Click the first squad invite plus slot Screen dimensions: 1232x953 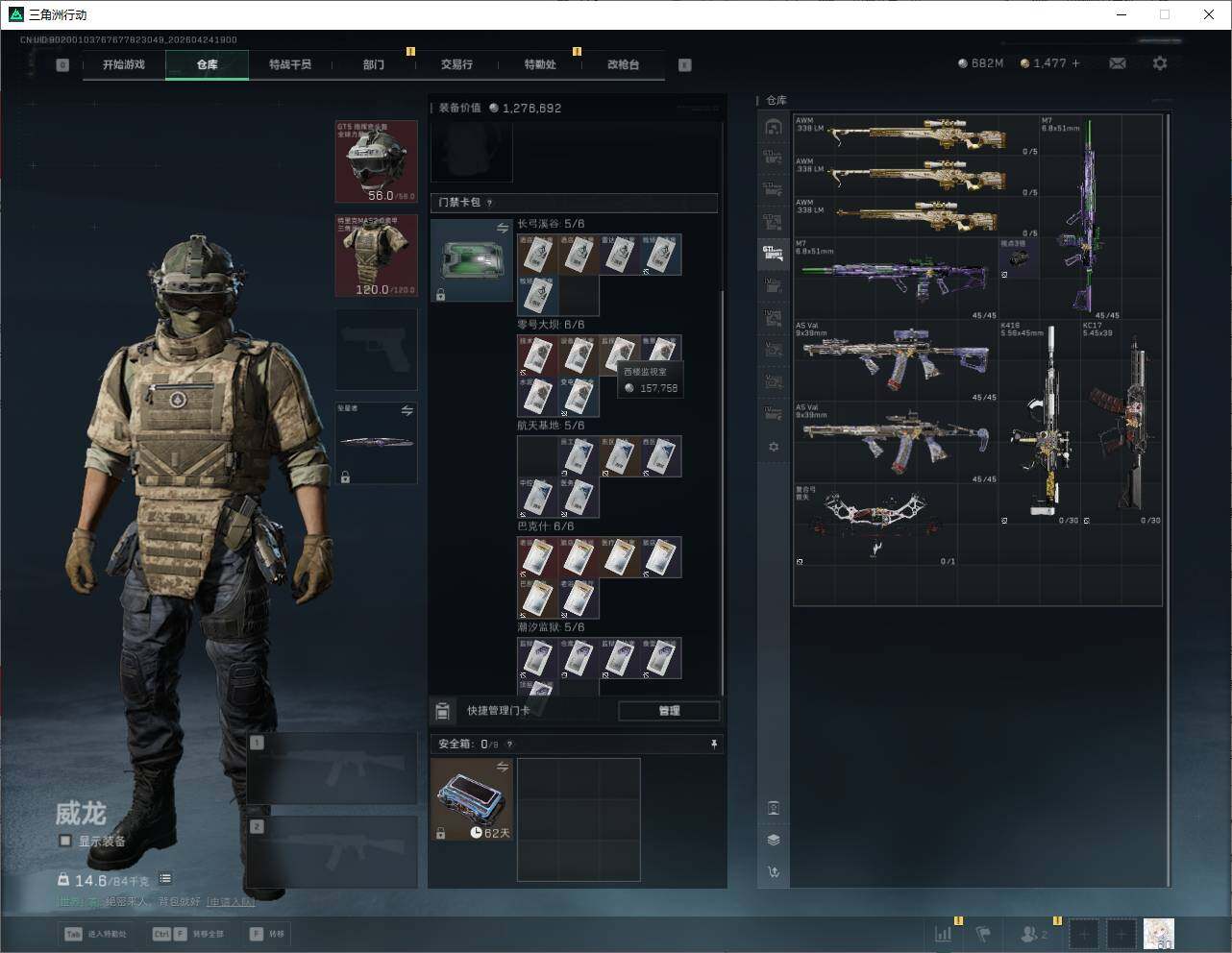pos(1084,934)
